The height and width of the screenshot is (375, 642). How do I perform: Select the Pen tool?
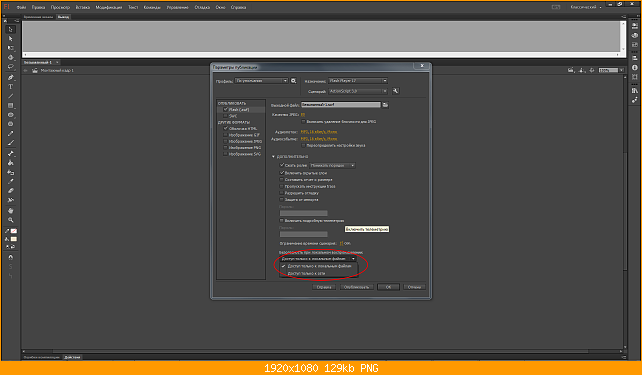click(x=11, y=77)
